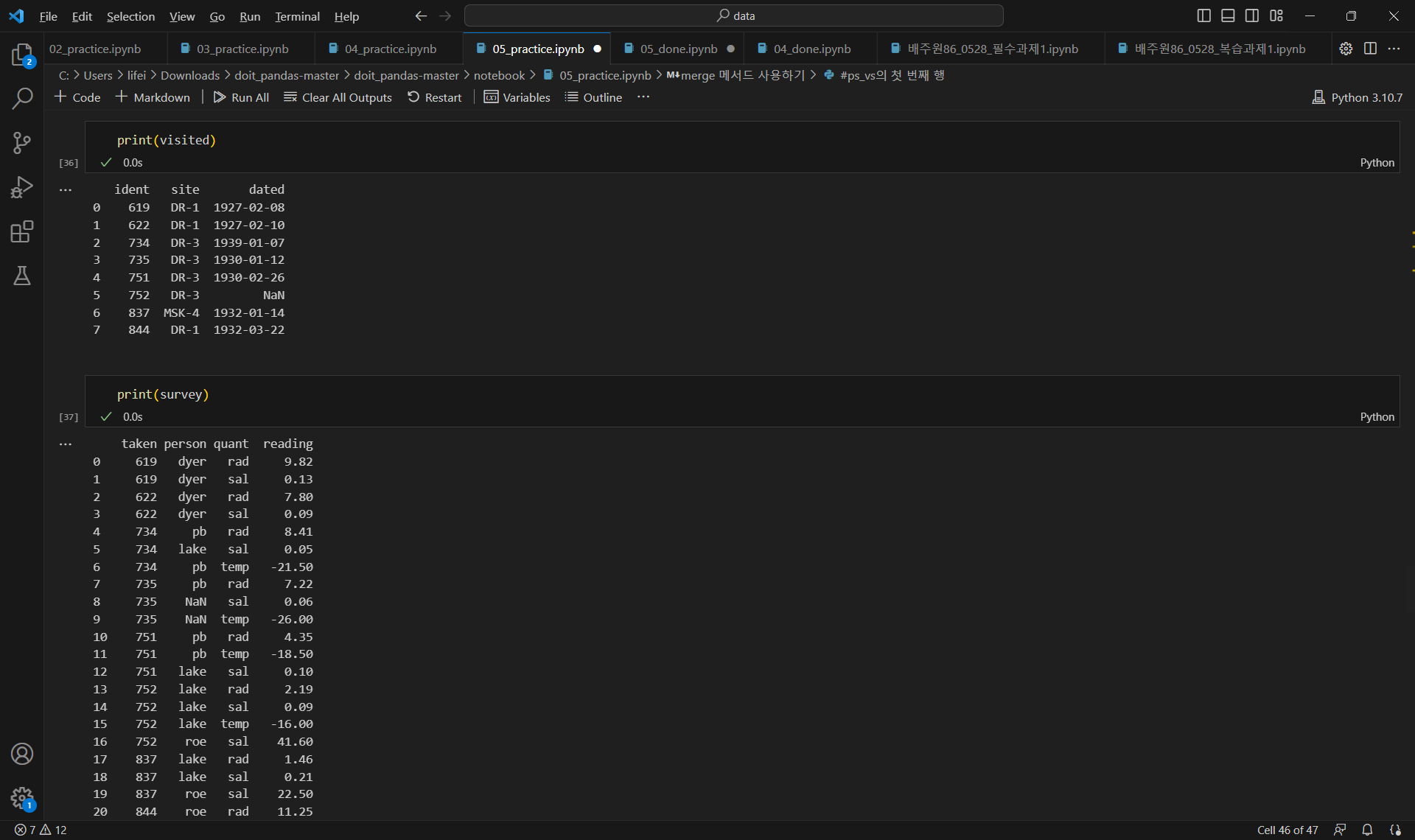Open Manage gear in activity bar
Viewport: 1415px width, 840px height.
(22, 797)
